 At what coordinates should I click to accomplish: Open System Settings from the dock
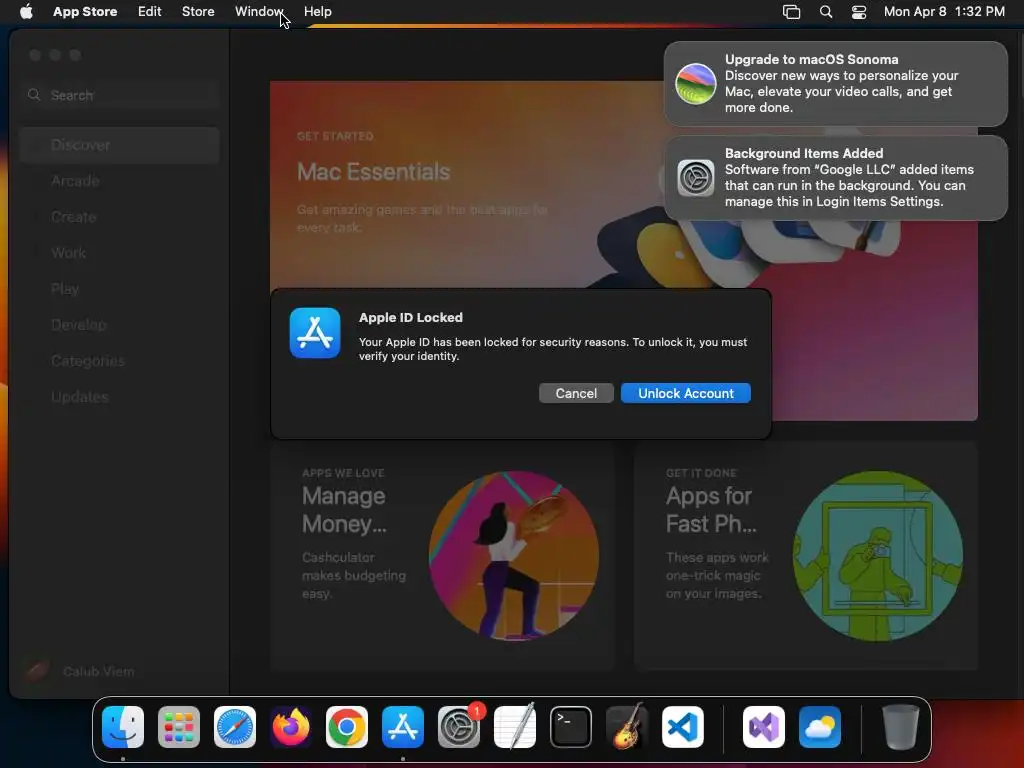coord(458,727)
